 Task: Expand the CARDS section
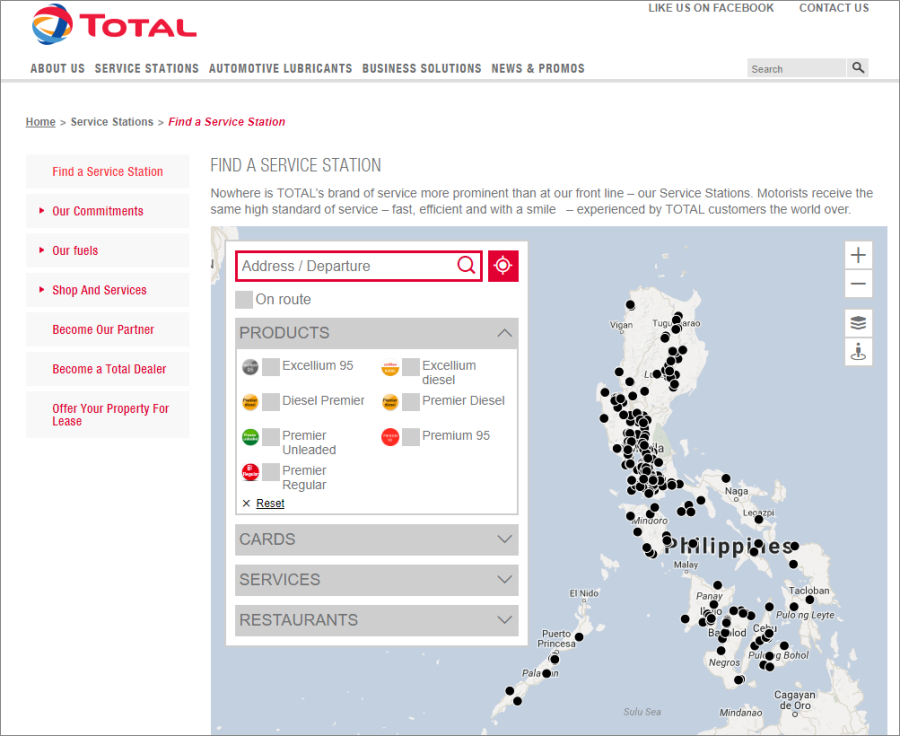[x=377, y=540]
